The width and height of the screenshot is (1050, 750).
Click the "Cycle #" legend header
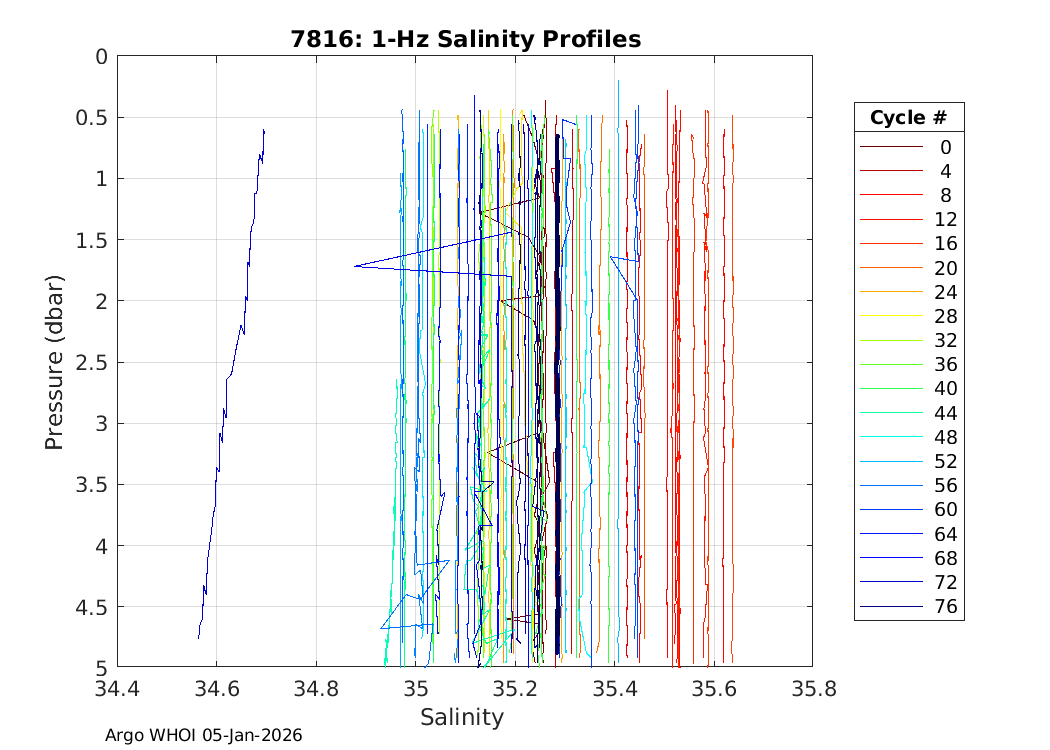908,117
